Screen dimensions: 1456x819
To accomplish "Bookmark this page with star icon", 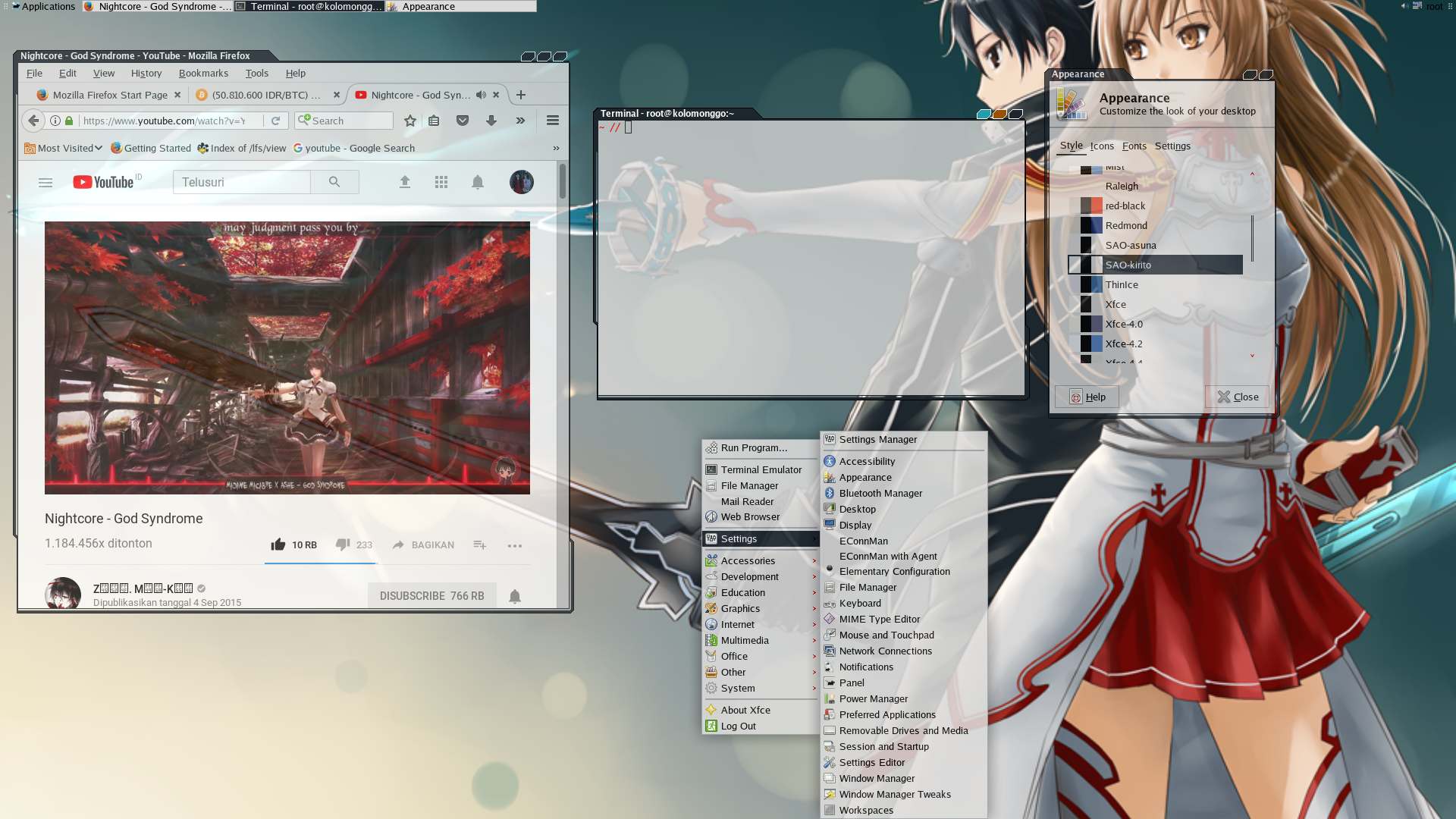I will coord(410,121).
